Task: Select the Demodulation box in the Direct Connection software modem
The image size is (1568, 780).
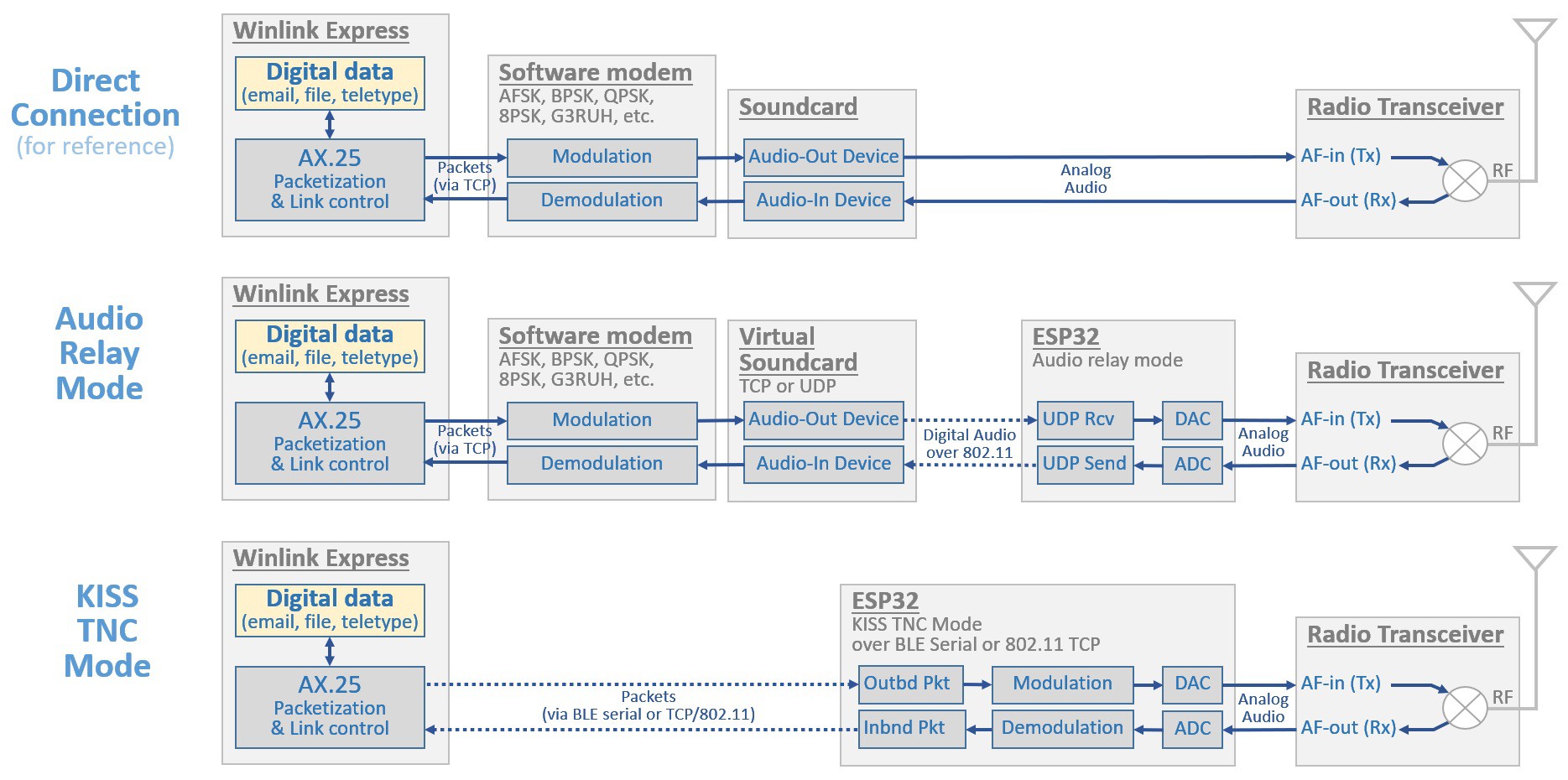Action: point(602,201)
